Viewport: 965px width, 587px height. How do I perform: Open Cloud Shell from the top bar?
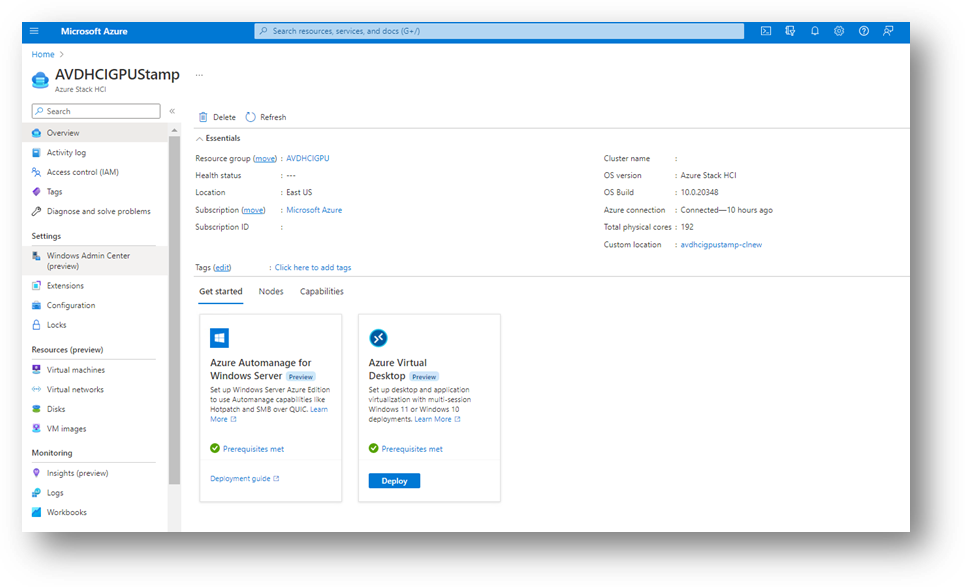(x=766, y=31)
